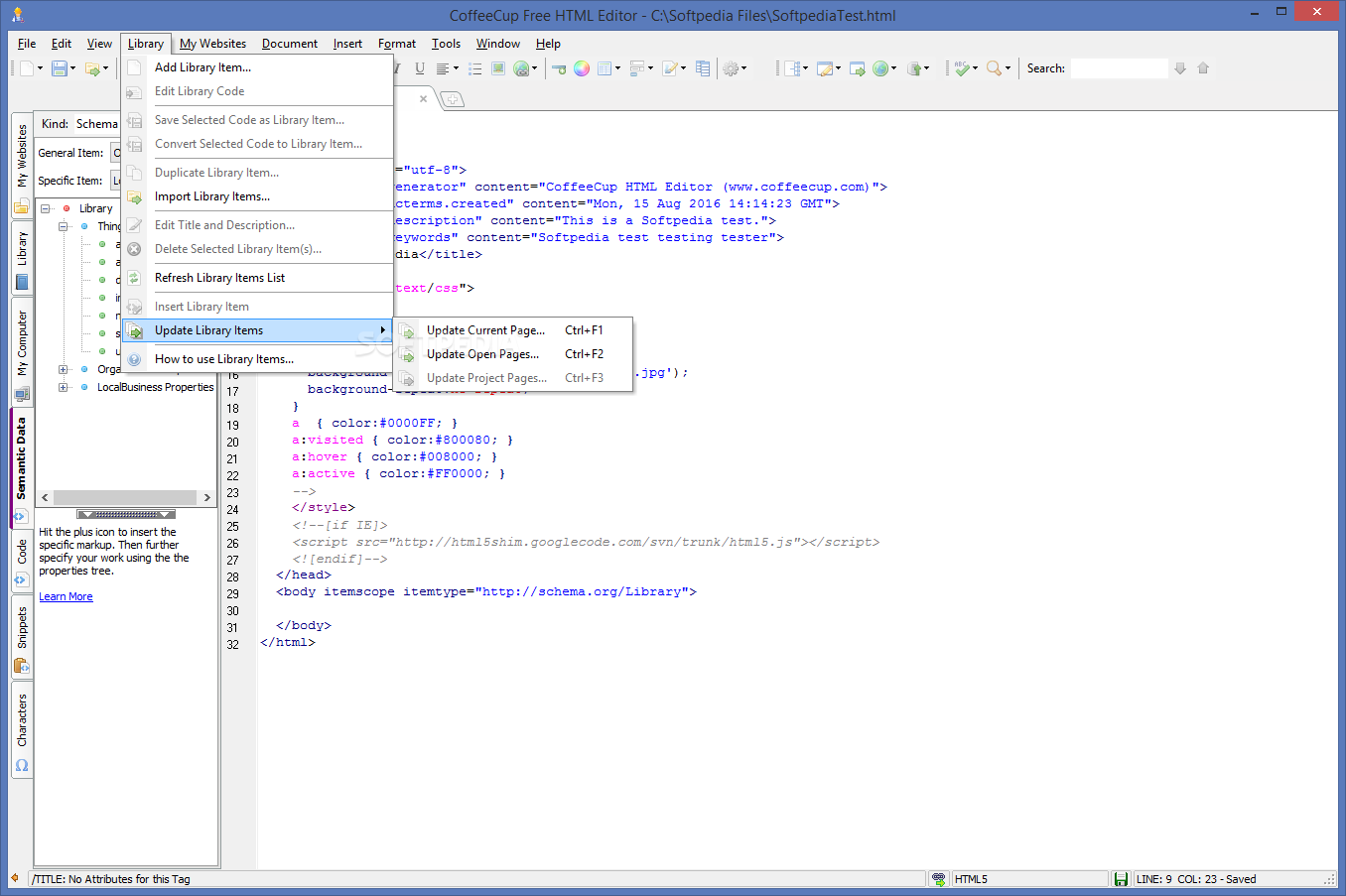Image resolution: width=1346 pixels, height=896 pixels.
Task: Click the status bar icon left of HTML5
Action: click(938, 879)
